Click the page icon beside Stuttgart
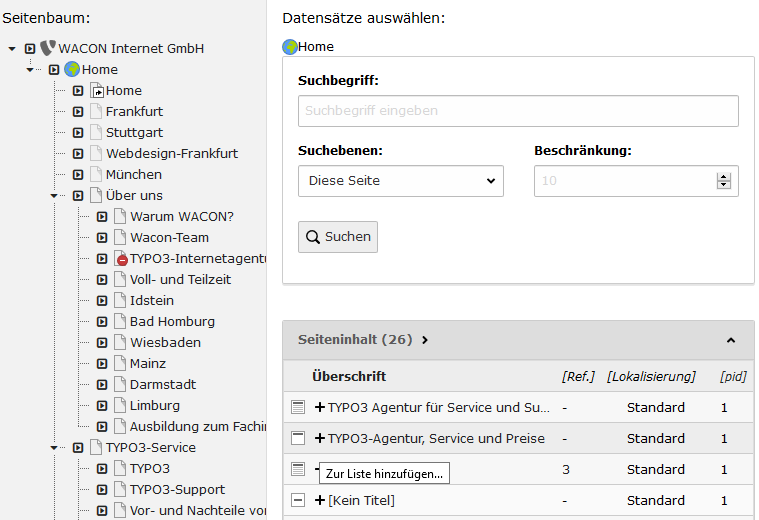This screenshot has height=520, width=759. [97, 132]
